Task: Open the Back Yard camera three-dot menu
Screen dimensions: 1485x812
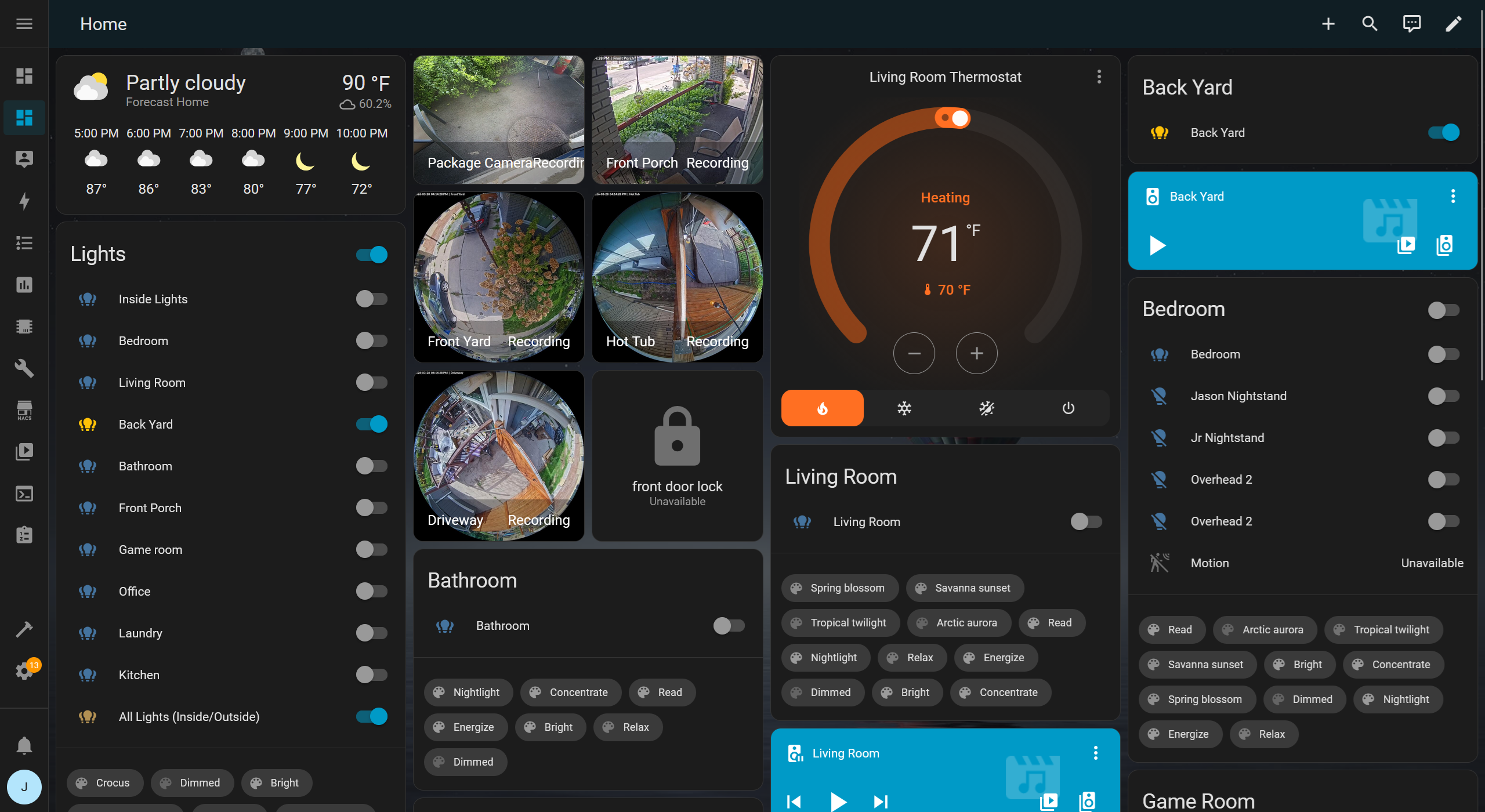Action: click(1453, 196)
